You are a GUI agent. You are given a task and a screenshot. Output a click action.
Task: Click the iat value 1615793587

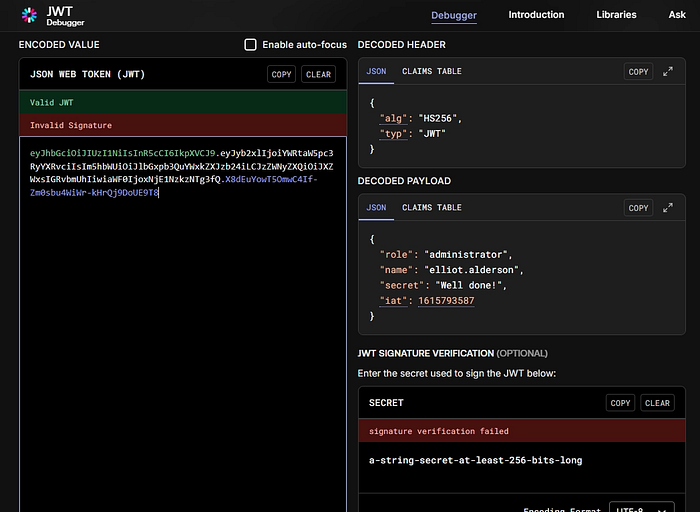click(446, 301)
